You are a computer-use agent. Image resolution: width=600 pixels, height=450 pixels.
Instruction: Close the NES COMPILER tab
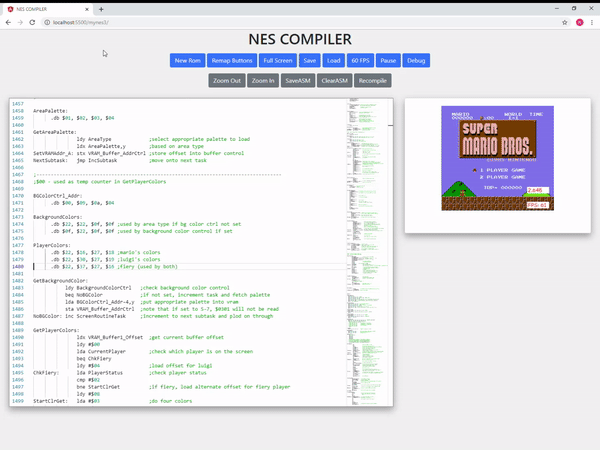[x=87, y=9]
